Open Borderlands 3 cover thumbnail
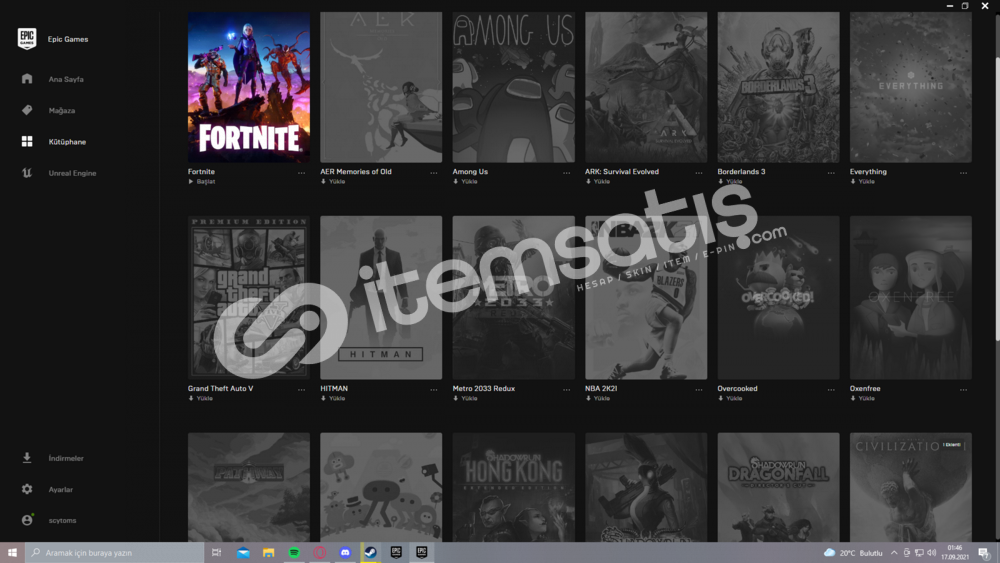The image size is (1000, 563). [x=778, y=87]
